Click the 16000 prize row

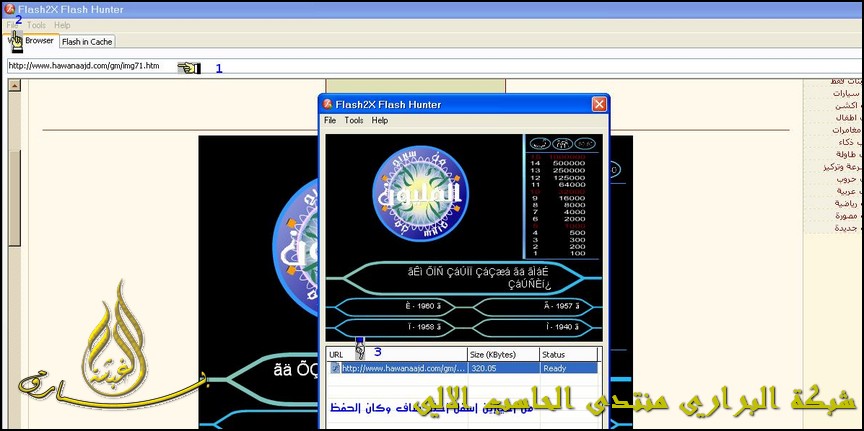557,198
